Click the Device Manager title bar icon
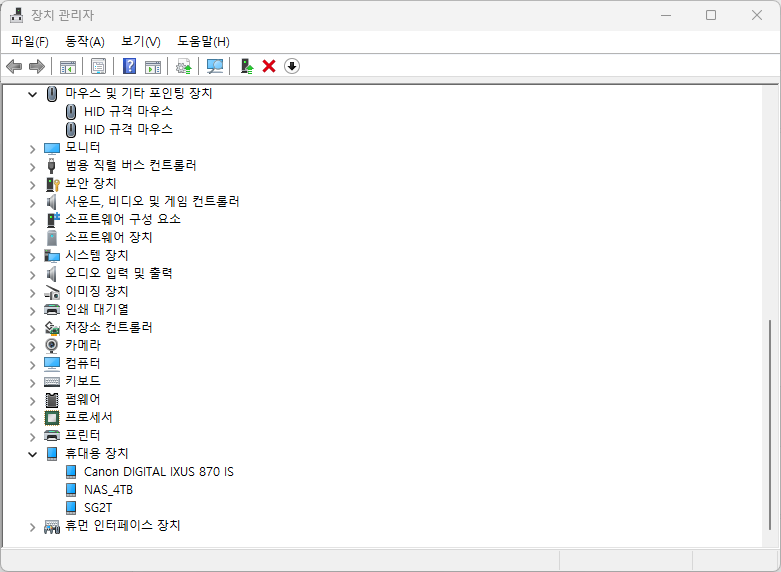Image resolution: width=781 pixels, height=572 pixels. [16, 15]
